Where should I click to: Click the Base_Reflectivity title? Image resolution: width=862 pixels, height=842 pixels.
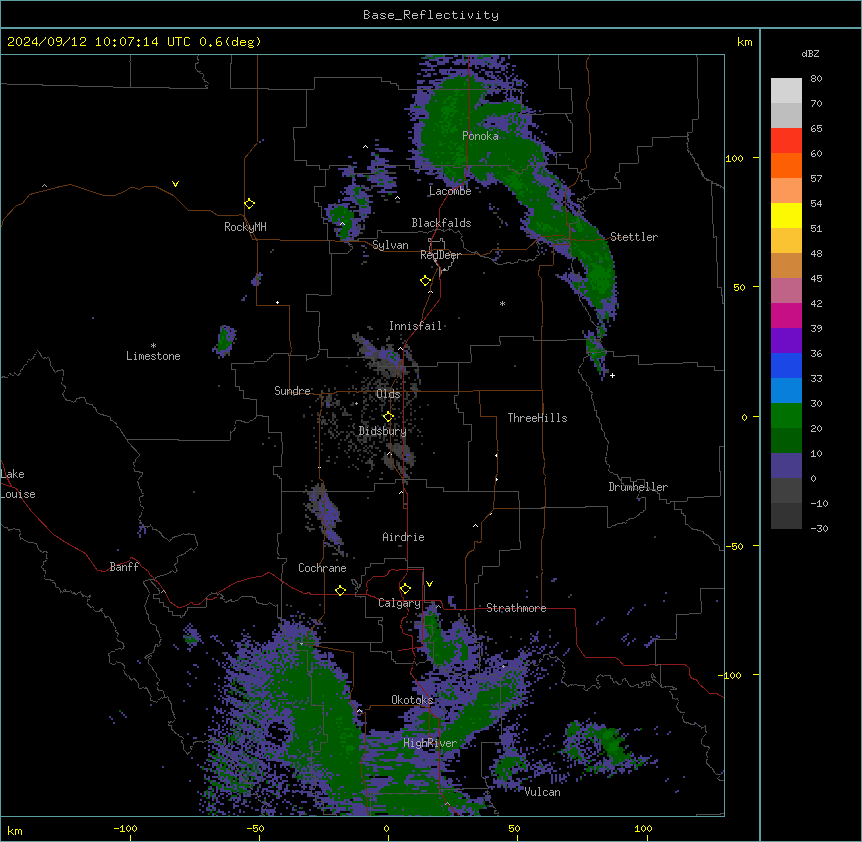coord(431,15)
